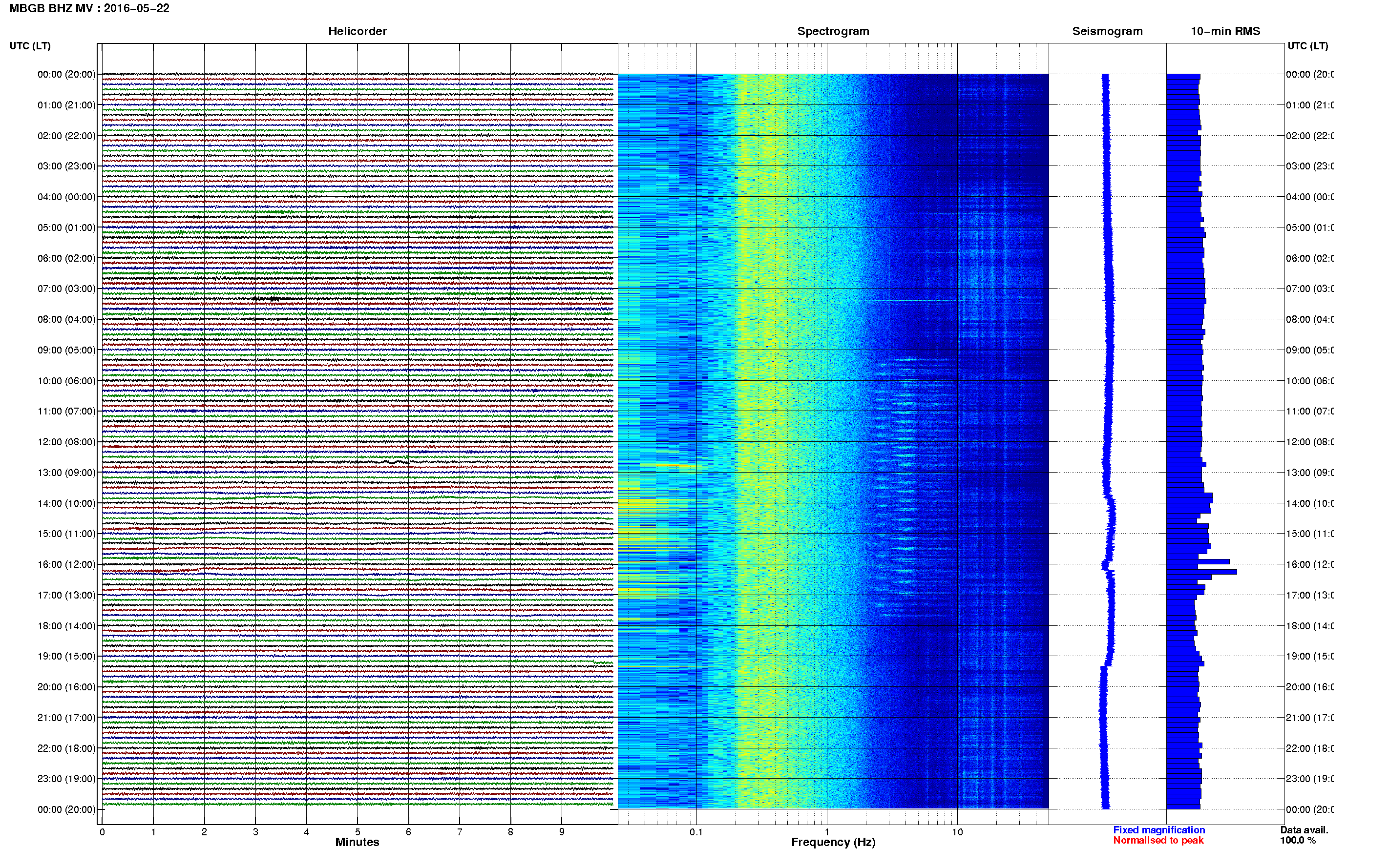Click the left 11:00 (07:00) time label

[66, 412]
